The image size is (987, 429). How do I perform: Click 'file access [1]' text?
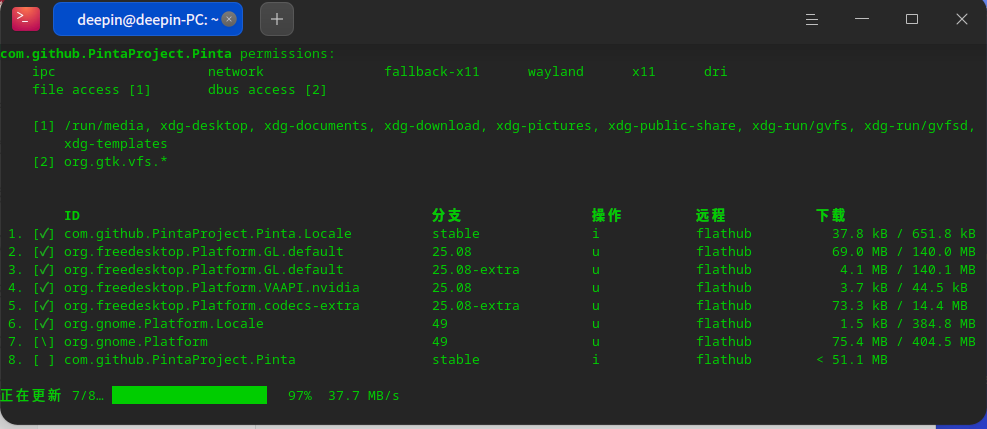click(x=92, y=90)
